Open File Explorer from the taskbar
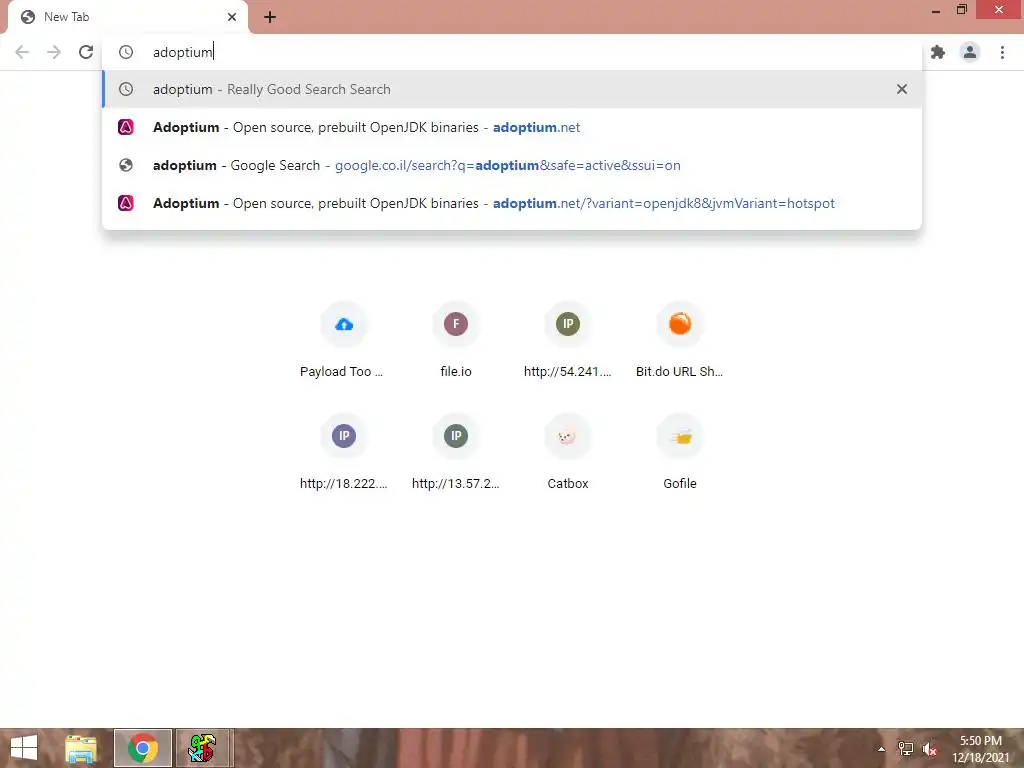Screen dimensions: 1024x768 tap(81, 748)
